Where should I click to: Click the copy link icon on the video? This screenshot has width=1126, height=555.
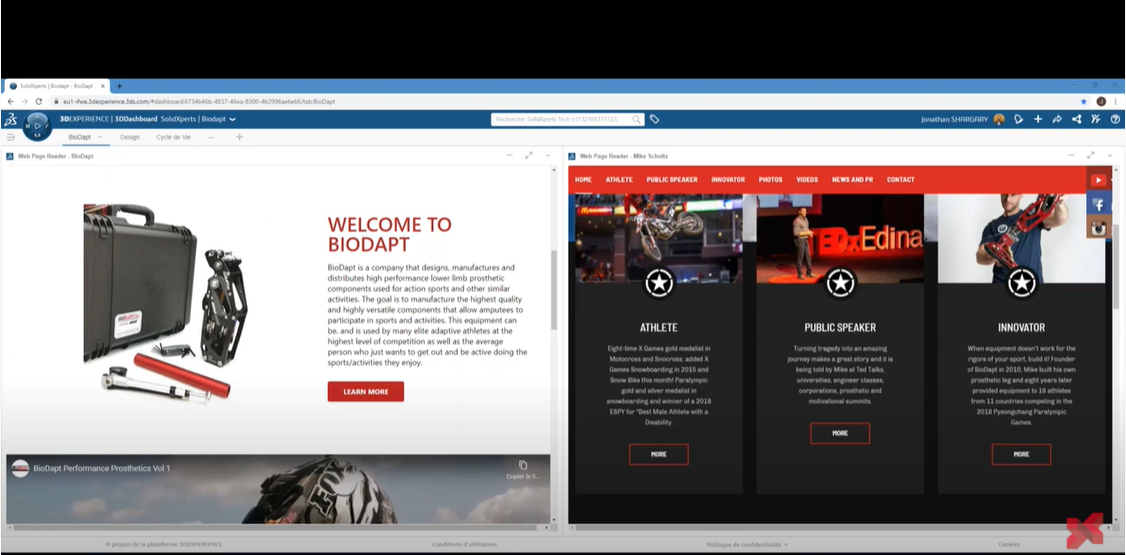coord(523,465)
